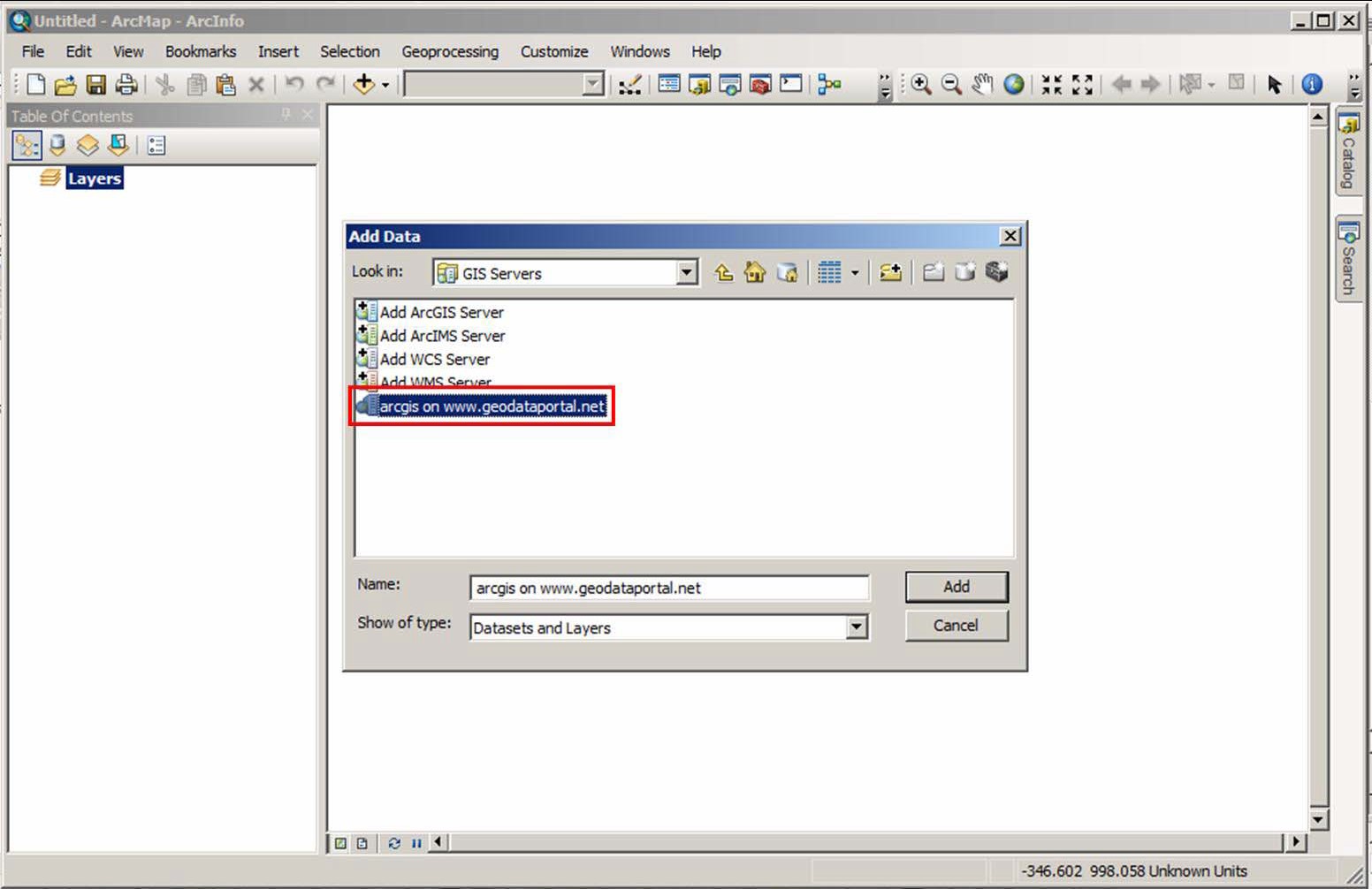Select the Select Elements arrow tool
Viewport: 1372px width, 889px height.
point(1274,85)
